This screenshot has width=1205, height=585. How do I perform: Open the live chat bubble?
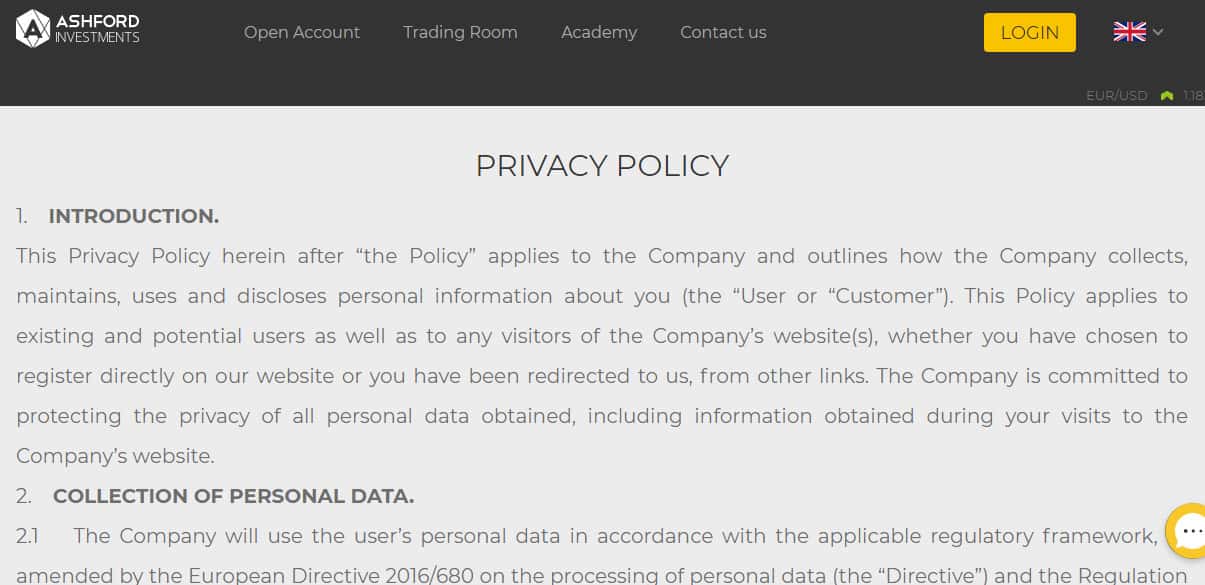pos(1186,533)
